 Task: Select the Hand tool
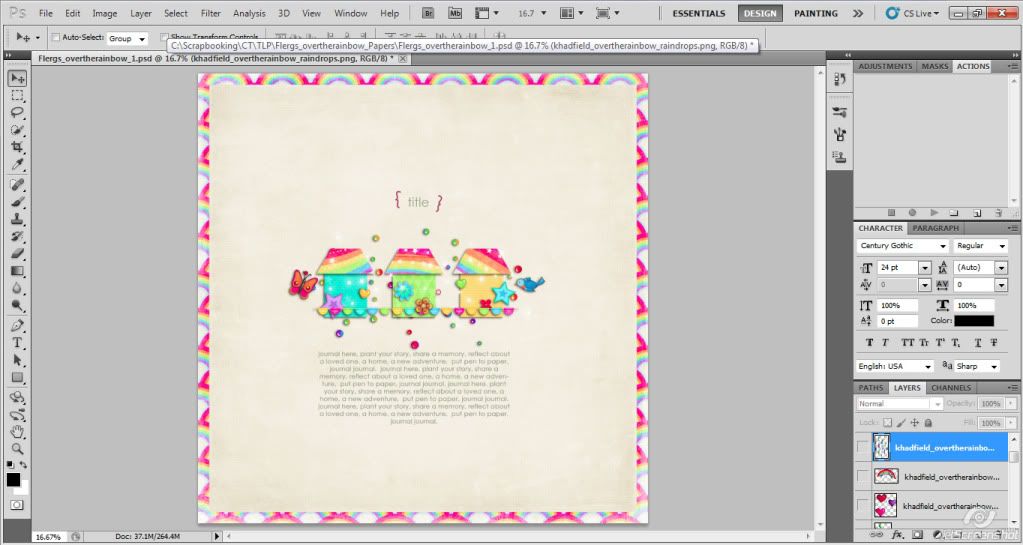pyautogui.click(x=17, y=432)
